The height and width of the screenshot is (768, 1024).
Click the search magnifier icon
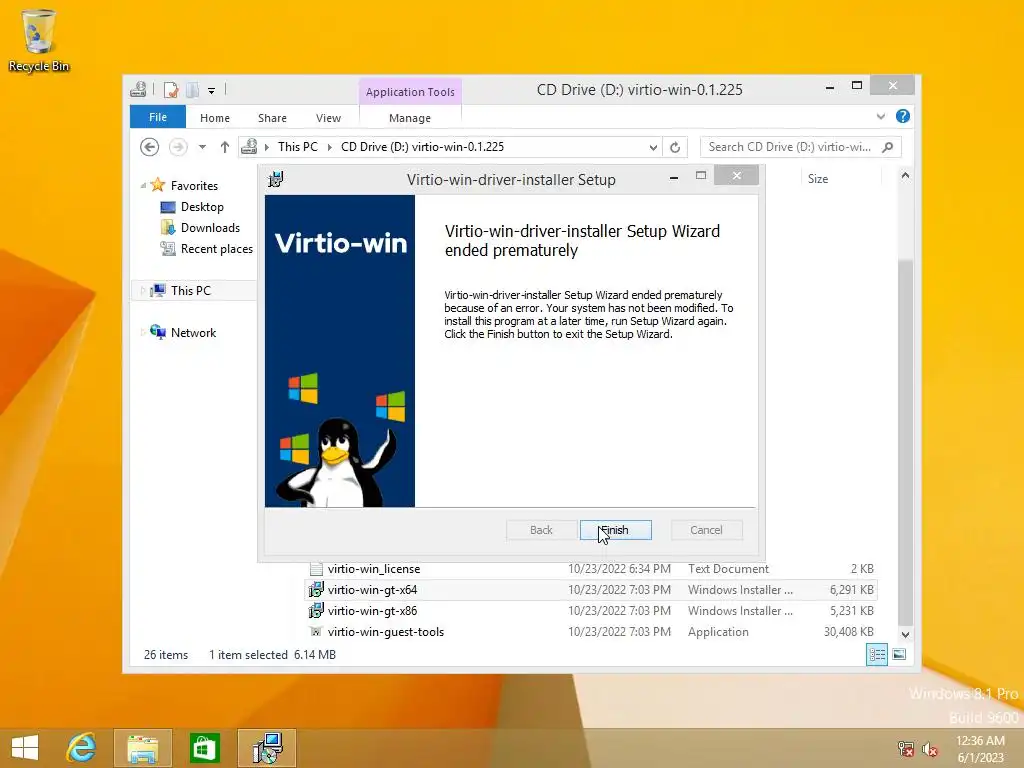click(x=888, y=147)
